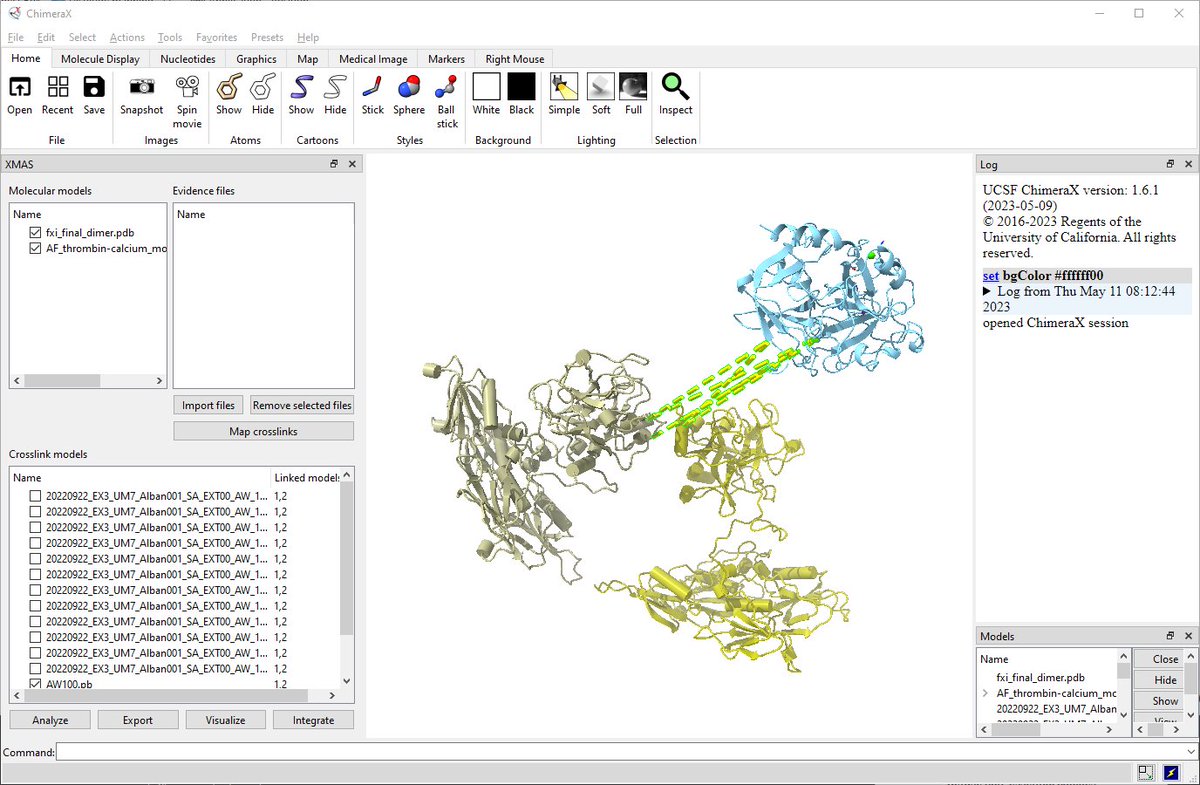This screenshot has width=1200, height=785.
Task: Switch to the Medical Image tab
Action: (x=373, y=59)
